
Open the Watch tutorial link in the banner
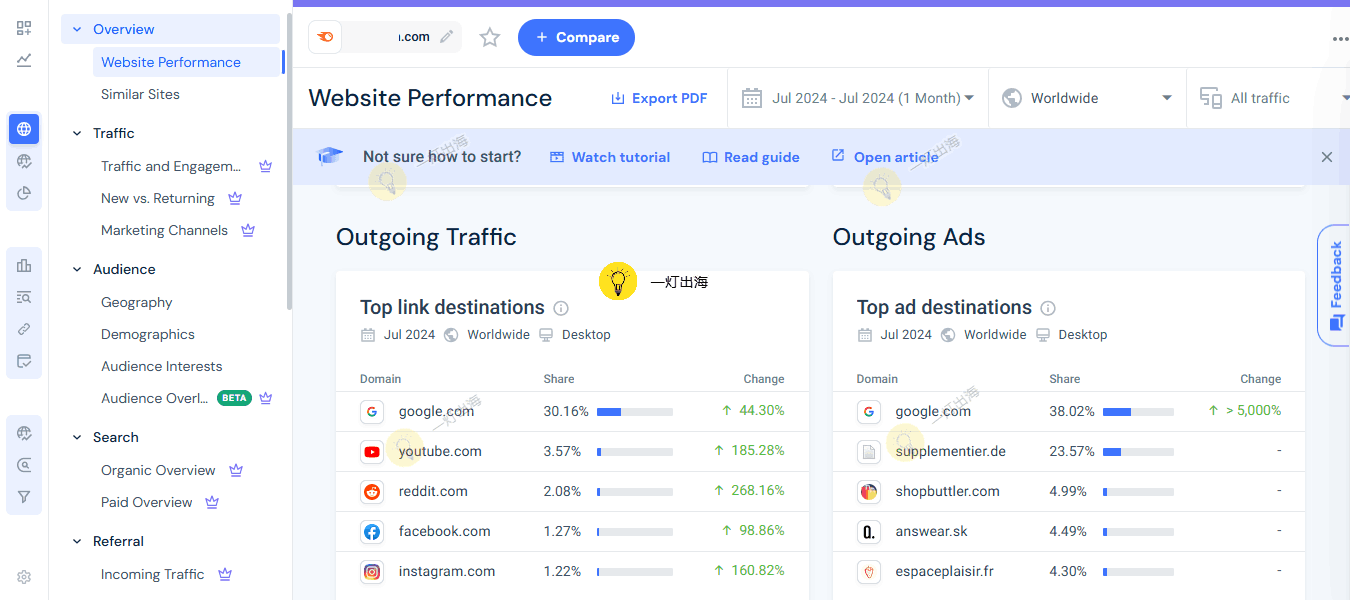pos(610,157)
